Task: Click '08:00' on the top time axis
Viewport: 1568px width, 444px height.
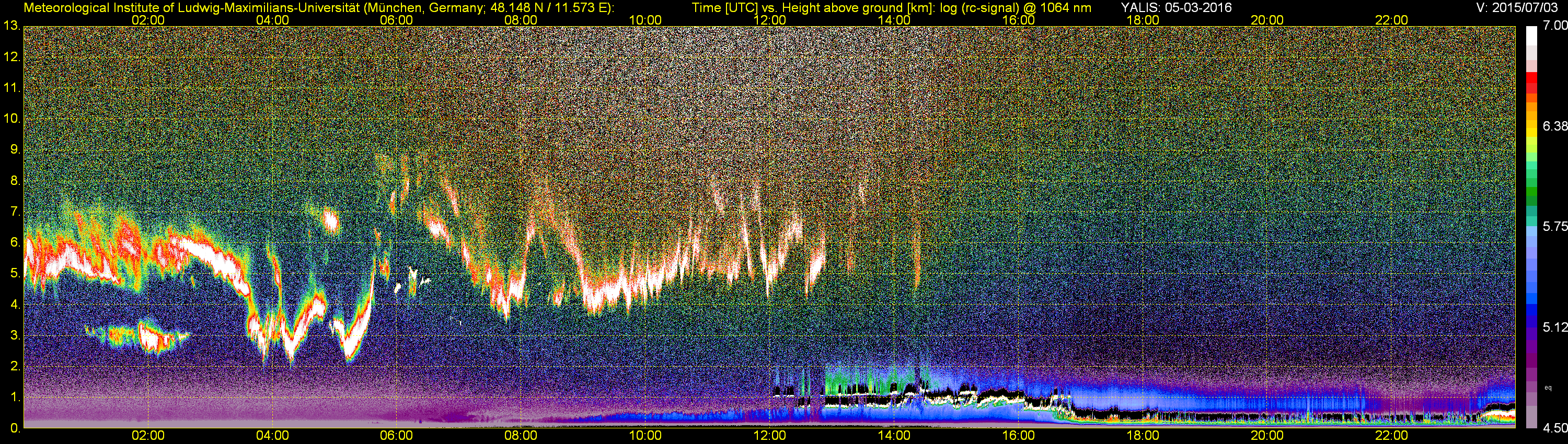Action: [521, 20]
